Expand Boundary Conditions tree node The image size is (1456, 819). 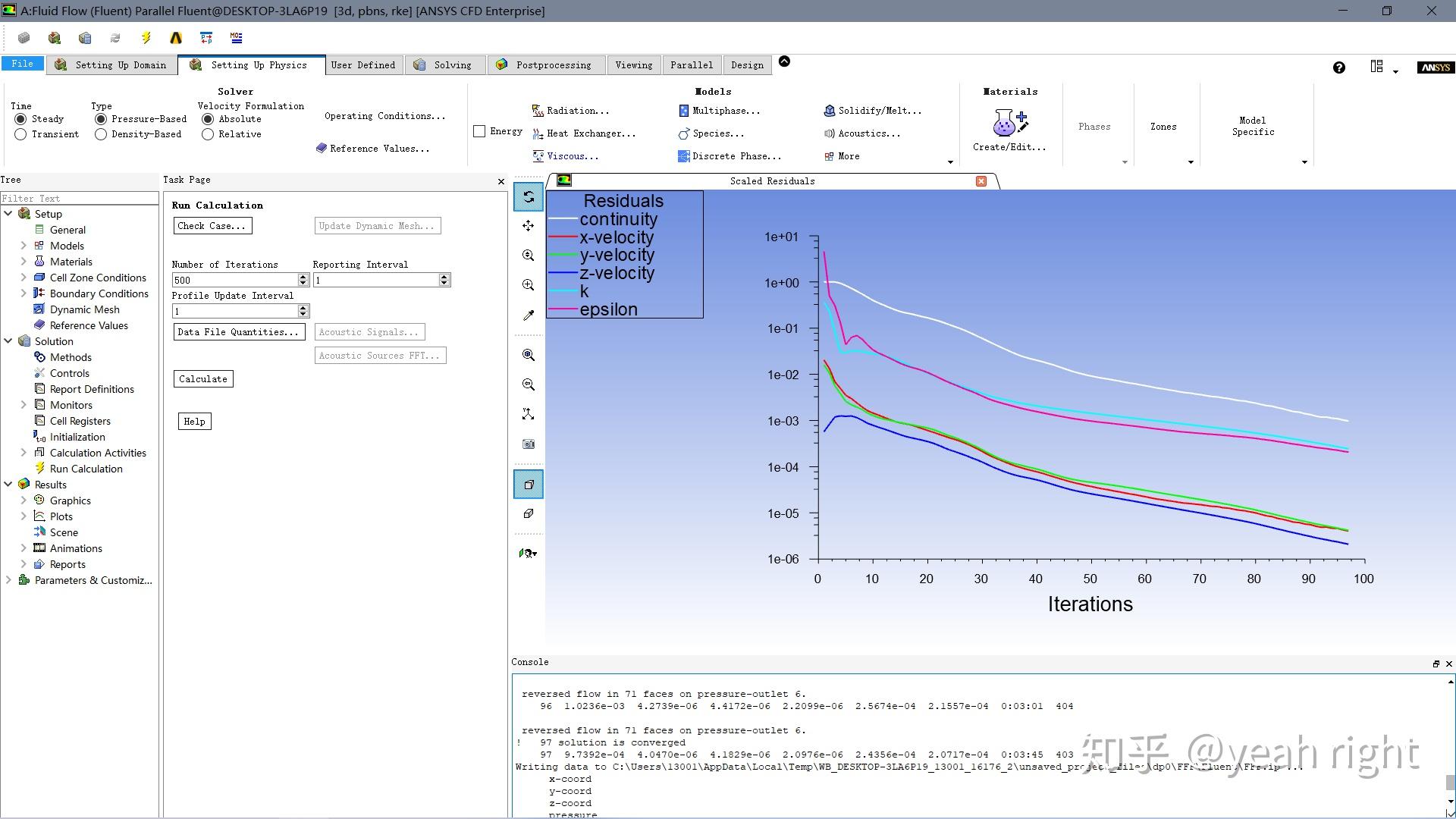pos(23,293)
